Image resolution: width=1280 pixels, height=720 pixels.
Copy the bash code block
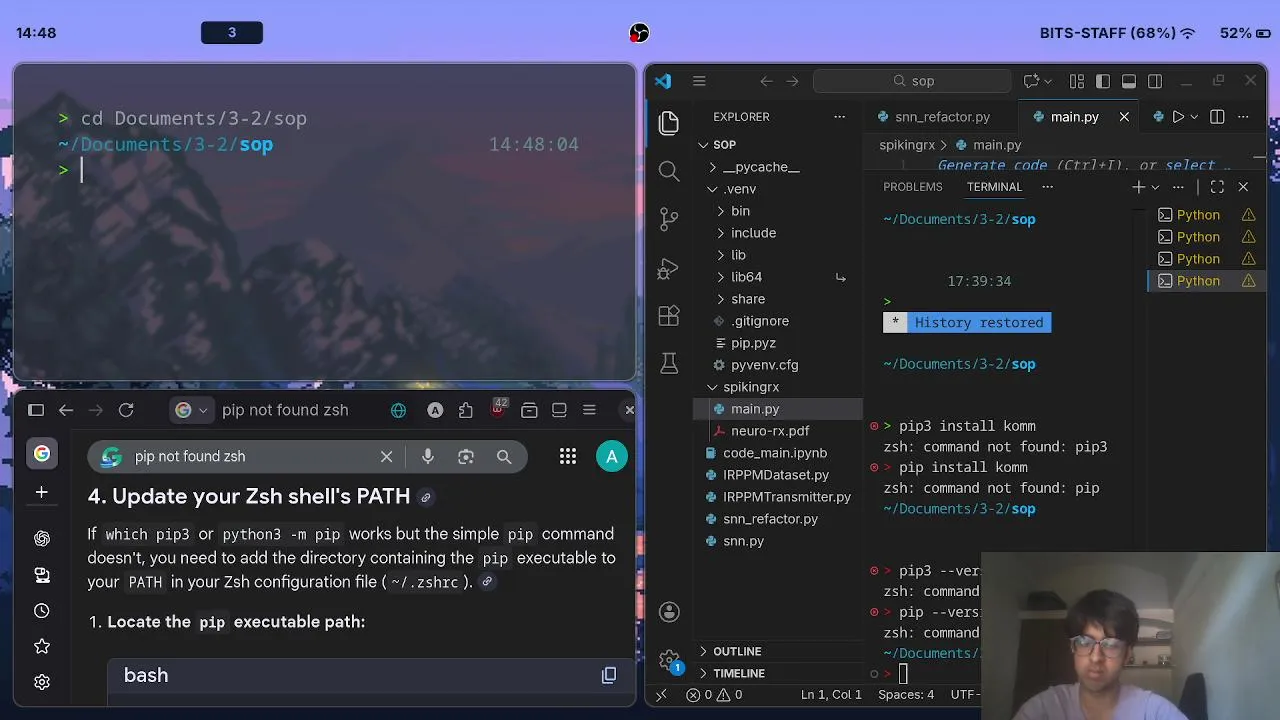609,676
